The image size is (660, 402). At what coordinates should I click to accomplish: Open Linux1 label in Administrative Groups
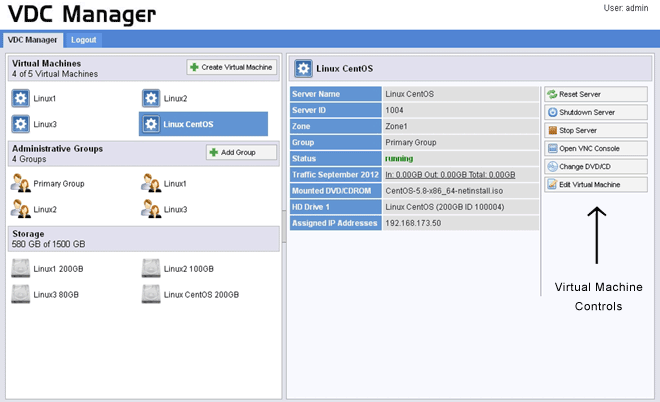click(175, 184)
